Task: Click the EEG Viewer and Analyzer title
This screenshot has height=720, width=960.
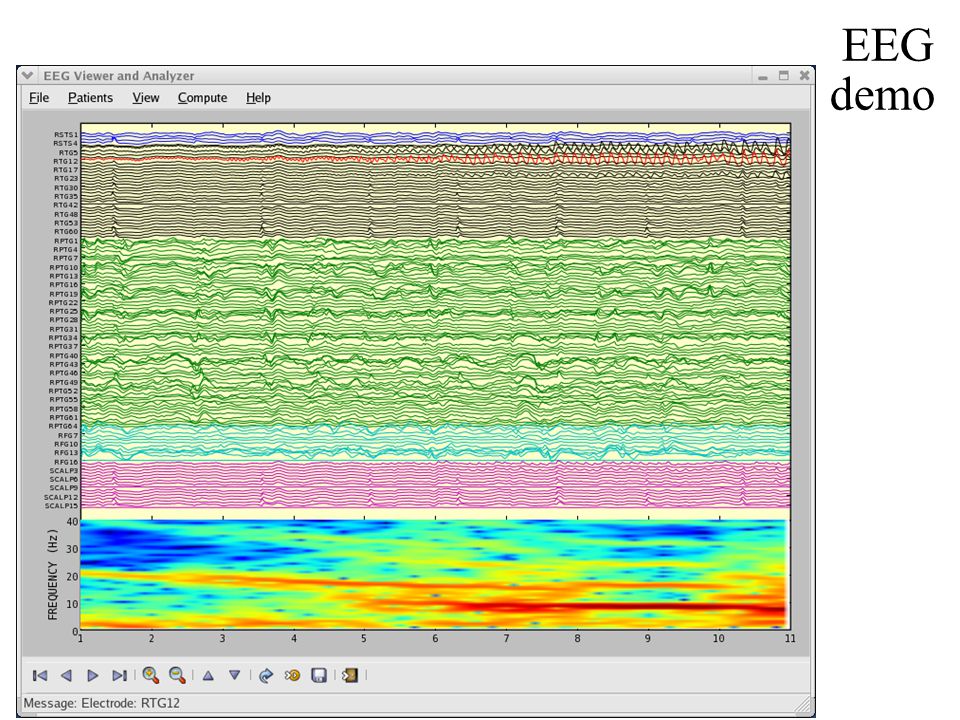Action: [118, 76]
